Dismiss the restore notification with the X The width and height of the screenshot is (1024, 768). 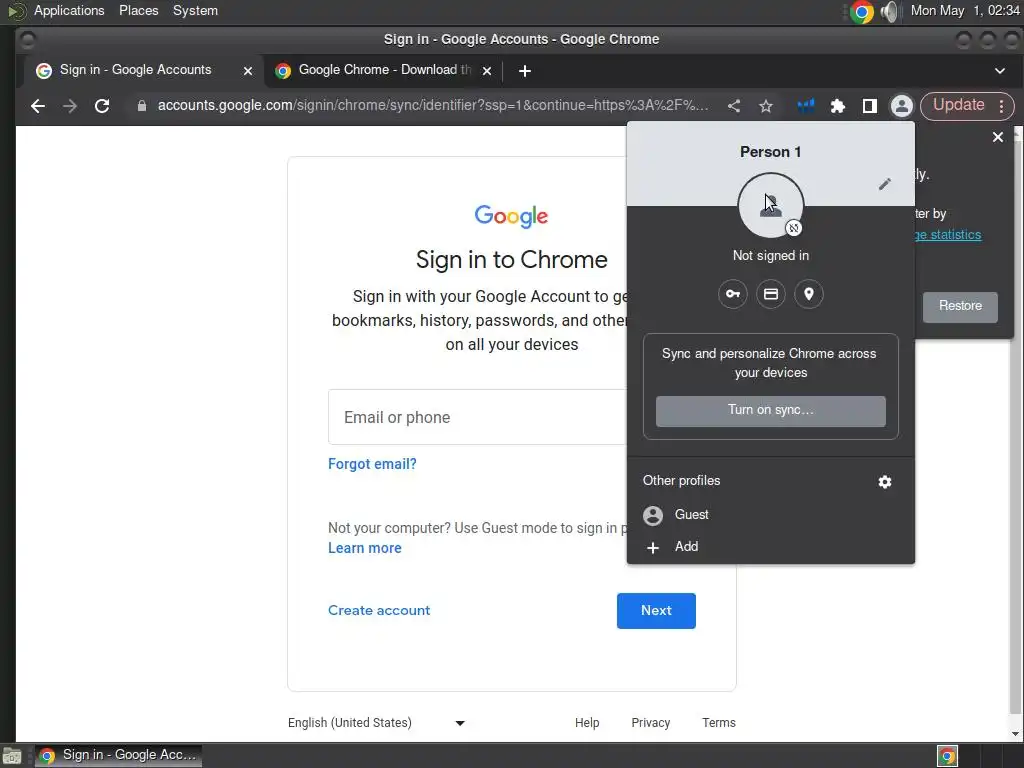[x=998, y=137]
